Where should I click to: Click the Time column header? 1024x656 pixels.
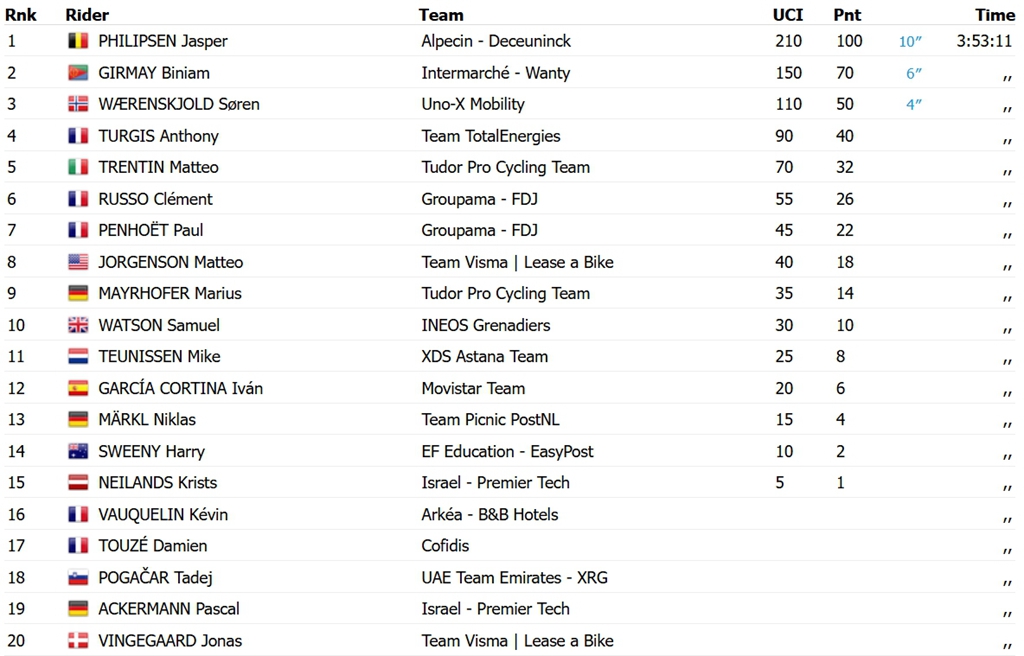click(x=995, y=14)
